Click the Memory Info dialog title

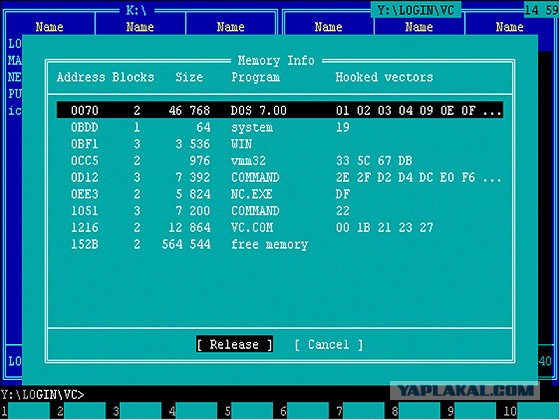[x=276, y=61]
